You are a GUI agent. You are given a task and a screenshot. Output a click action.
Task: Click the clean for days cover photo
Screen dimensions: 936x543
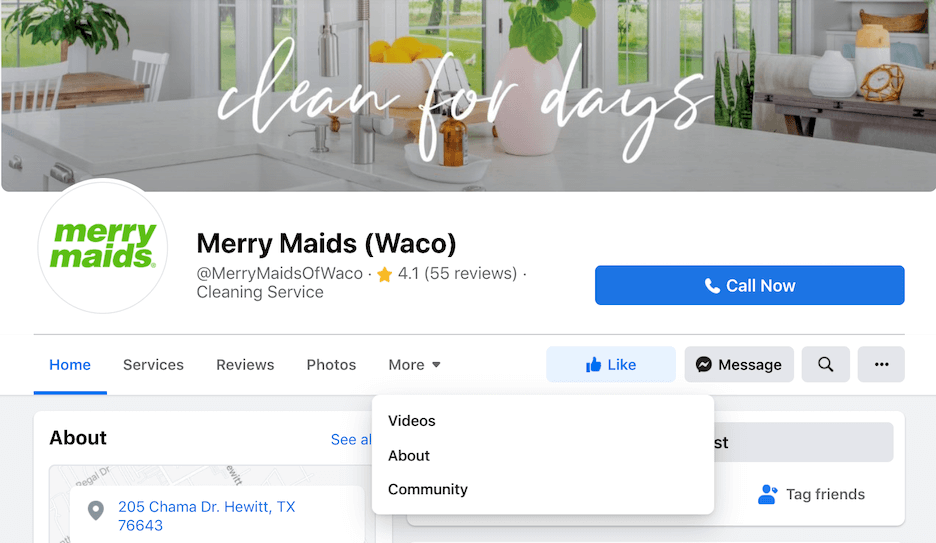click(x=468, y=95)
